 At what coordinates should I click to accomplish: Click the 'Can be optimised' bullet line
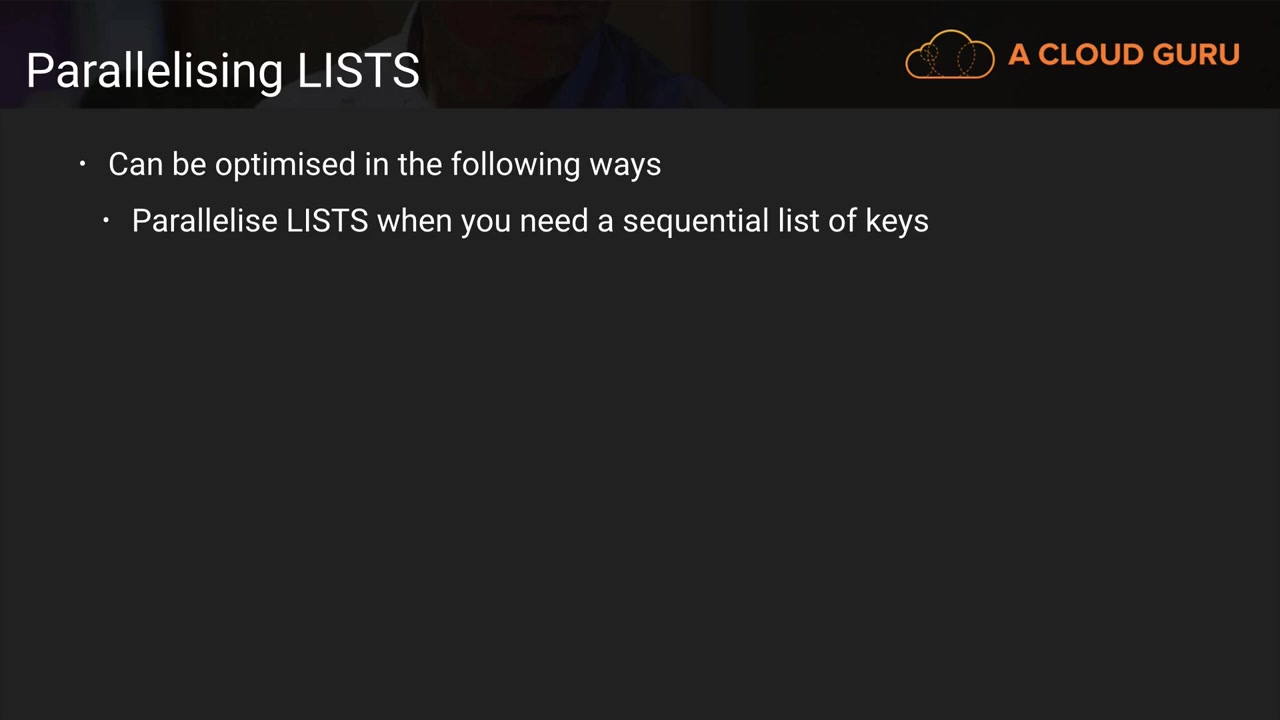(384, 164)
